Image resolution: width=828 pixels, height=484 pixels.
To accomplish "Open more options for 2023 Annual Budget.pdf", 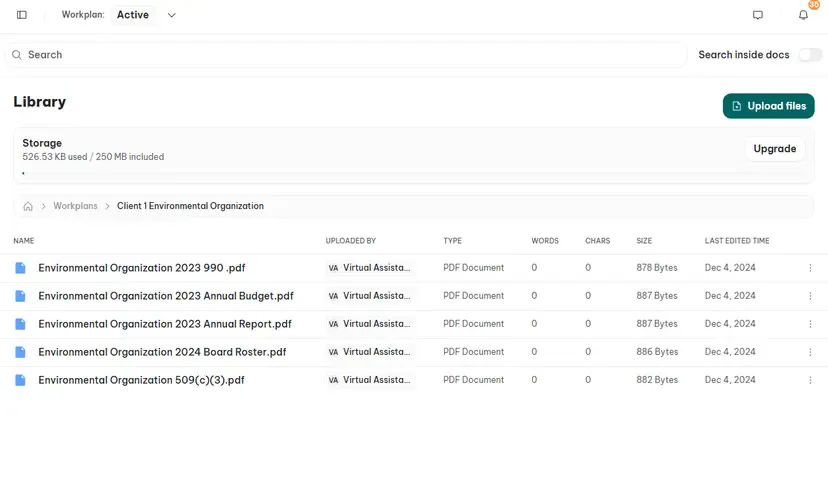I will pos(810,296).
